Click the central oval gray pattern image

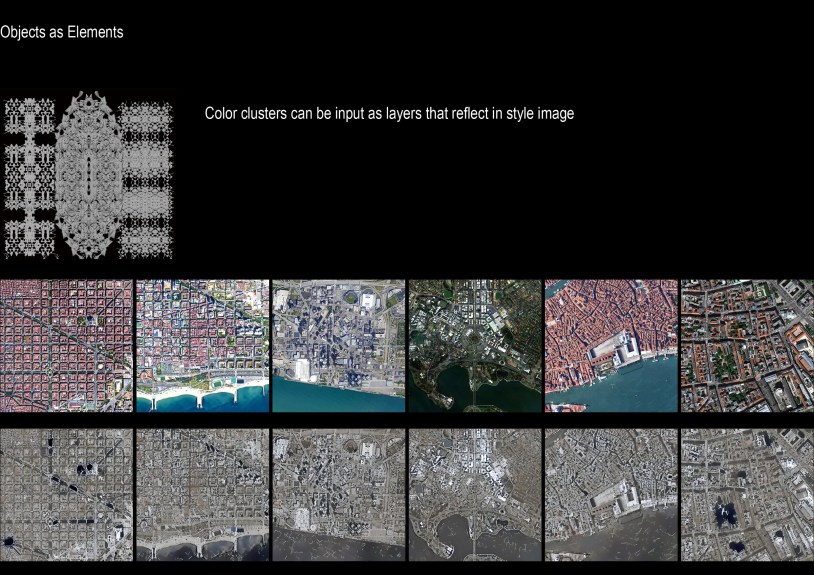coord(87,176)
